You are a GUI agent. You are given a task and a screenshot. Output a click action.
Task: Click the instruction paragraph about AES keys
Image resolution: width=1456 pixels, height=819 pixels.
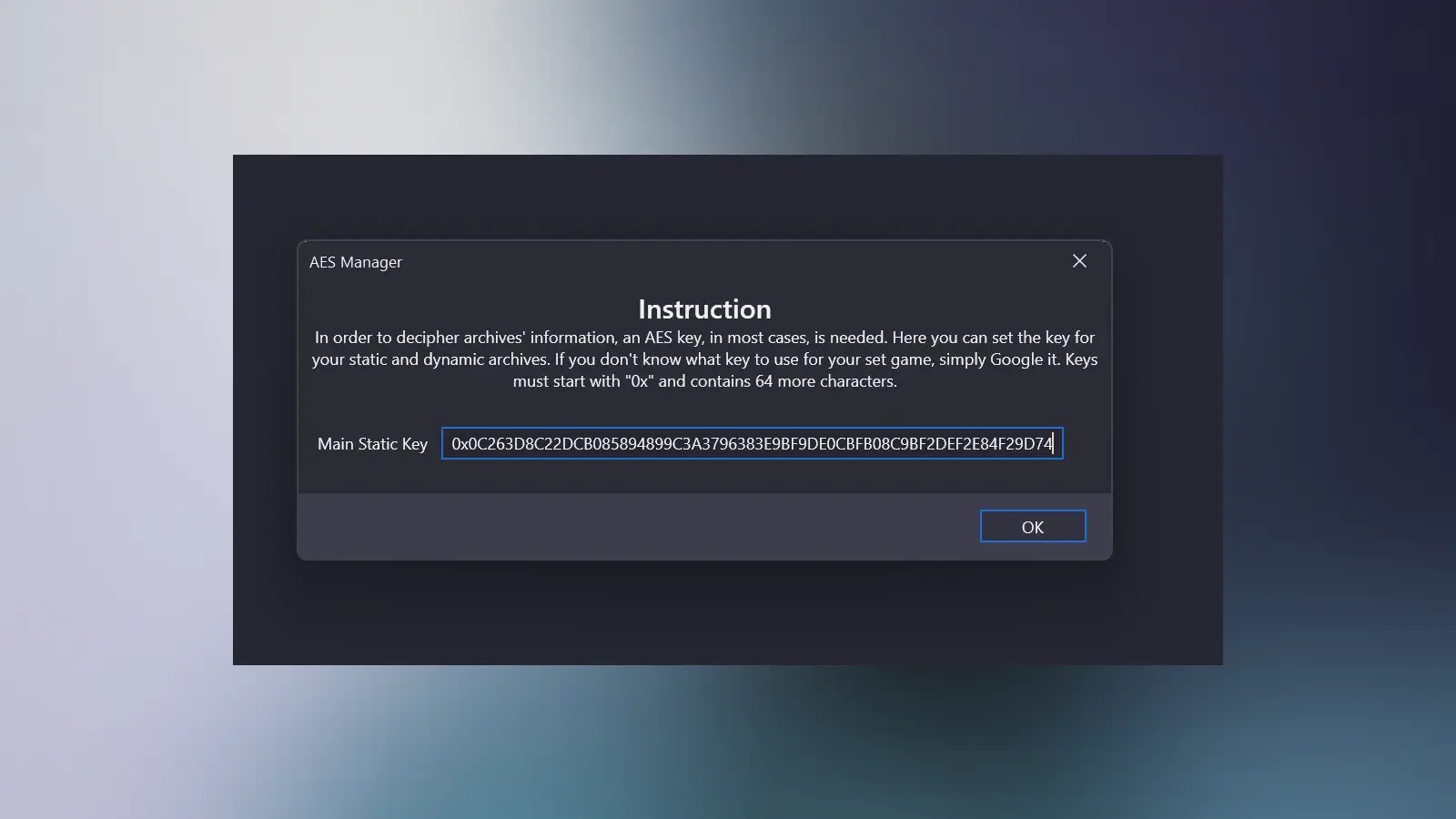point(703,359)
